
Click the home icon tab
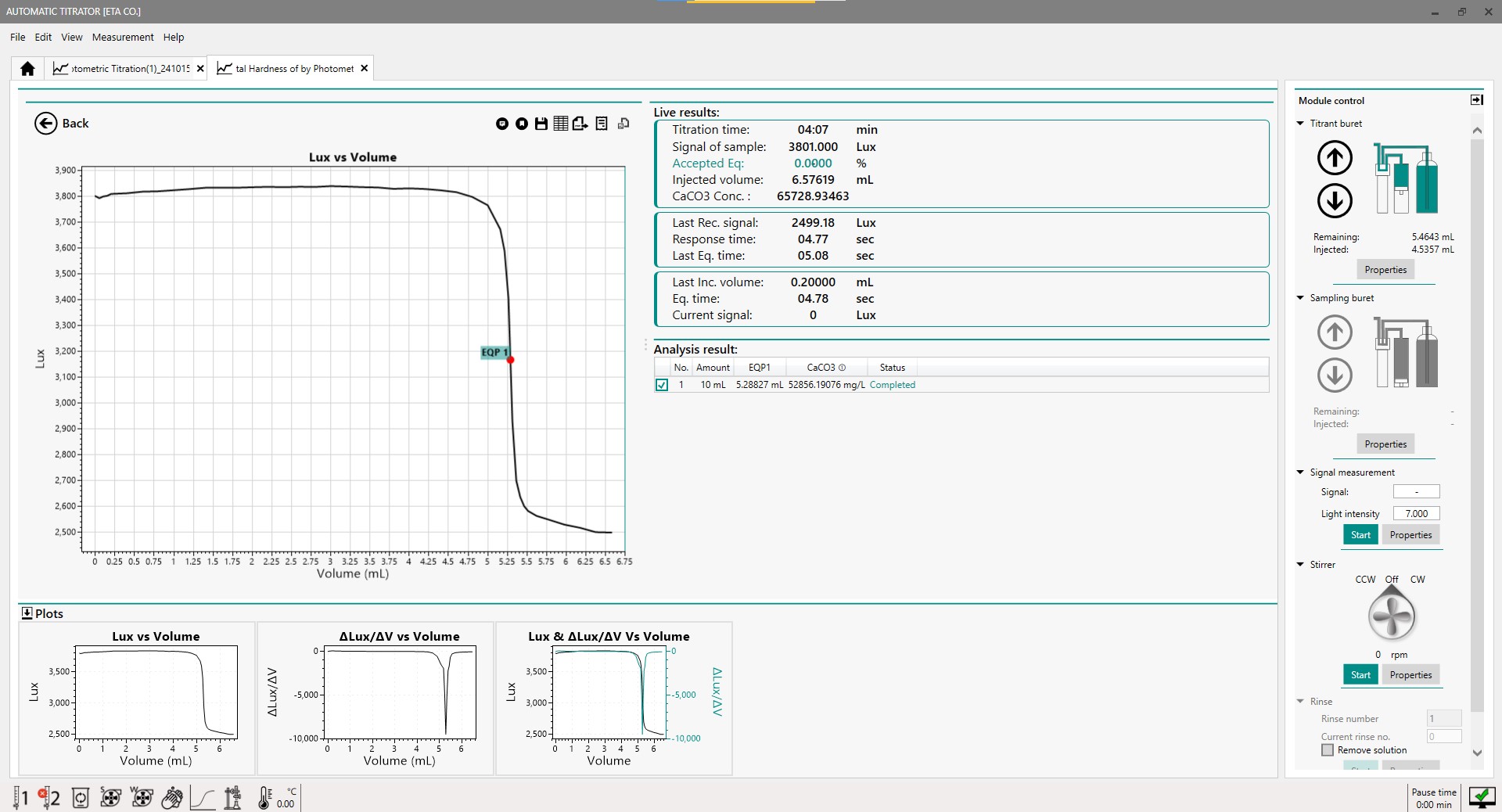point(27,69)
